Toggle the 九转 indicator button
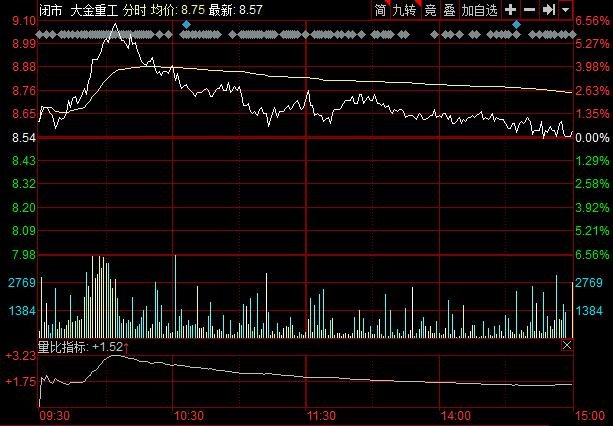The width and height of the screenshot is (613, 426). tap(405, 10)
